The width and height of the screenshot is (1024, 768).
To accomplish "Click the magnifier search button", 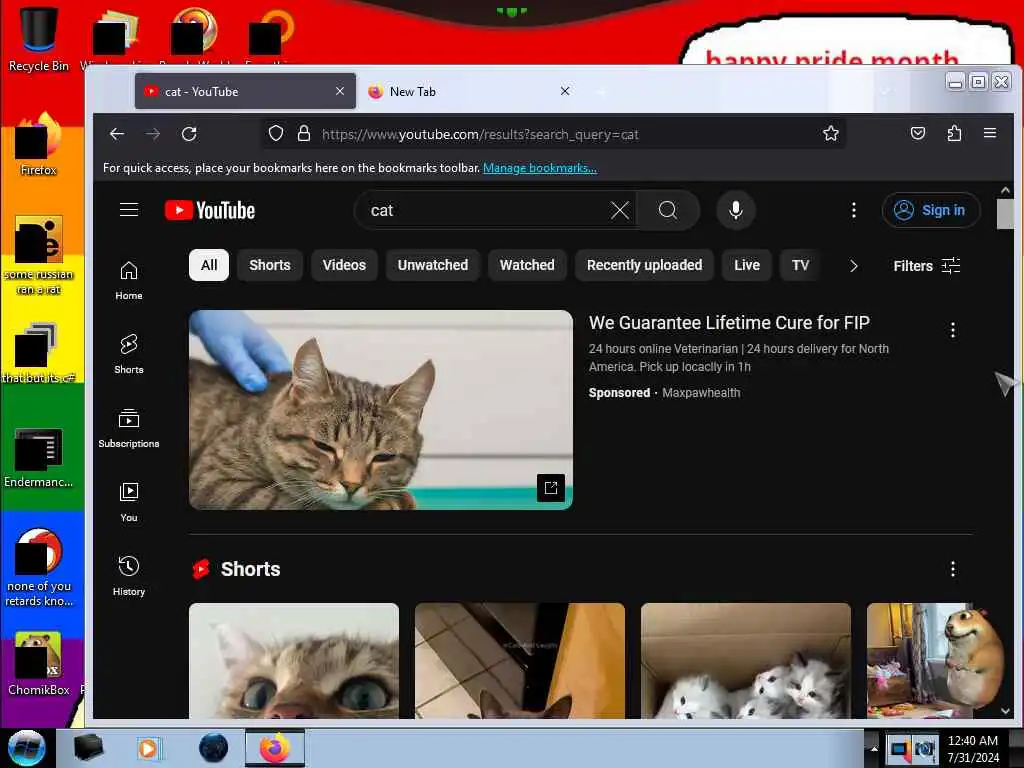I will click(x=667, y=210).
